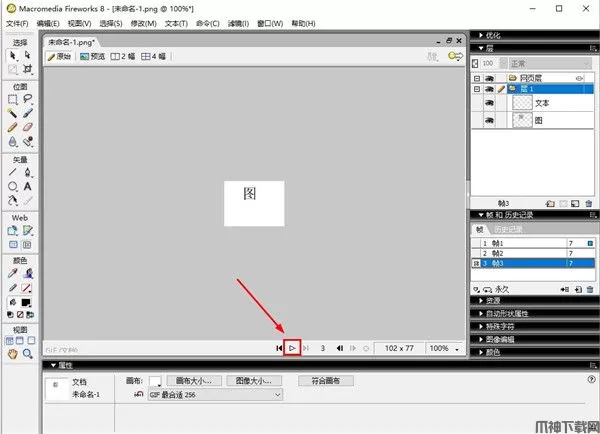Select the Slice tool
This screenshot has width=600, height=434.
point(28,231)
